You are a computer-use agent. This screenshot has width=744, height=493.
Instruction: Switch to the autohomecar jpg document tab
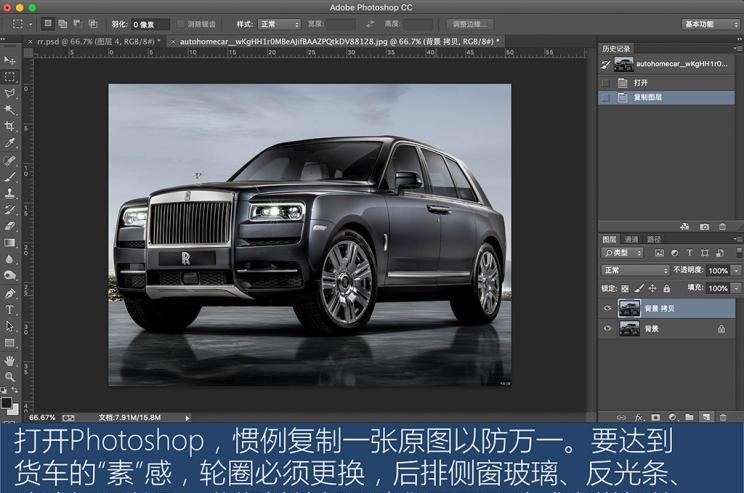coord(336,42)
